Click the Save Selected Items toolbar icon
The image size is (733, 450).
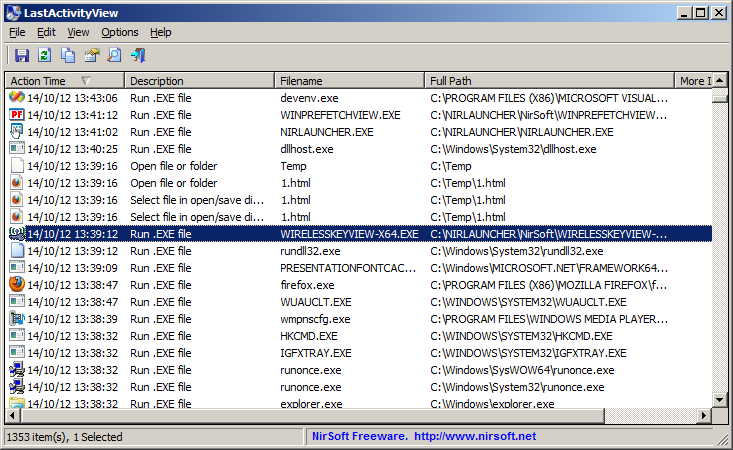[22, 56]
